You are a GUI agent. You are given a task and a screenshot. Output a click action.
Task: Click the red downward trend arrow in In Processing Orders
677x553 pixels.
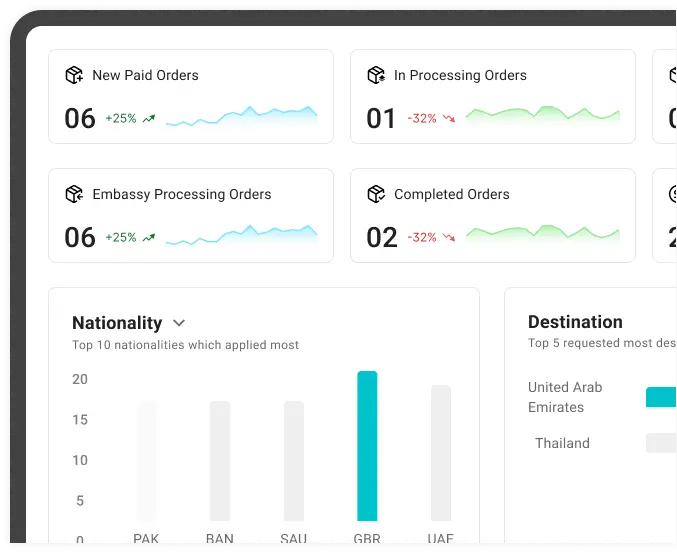[x=449, y=118]
